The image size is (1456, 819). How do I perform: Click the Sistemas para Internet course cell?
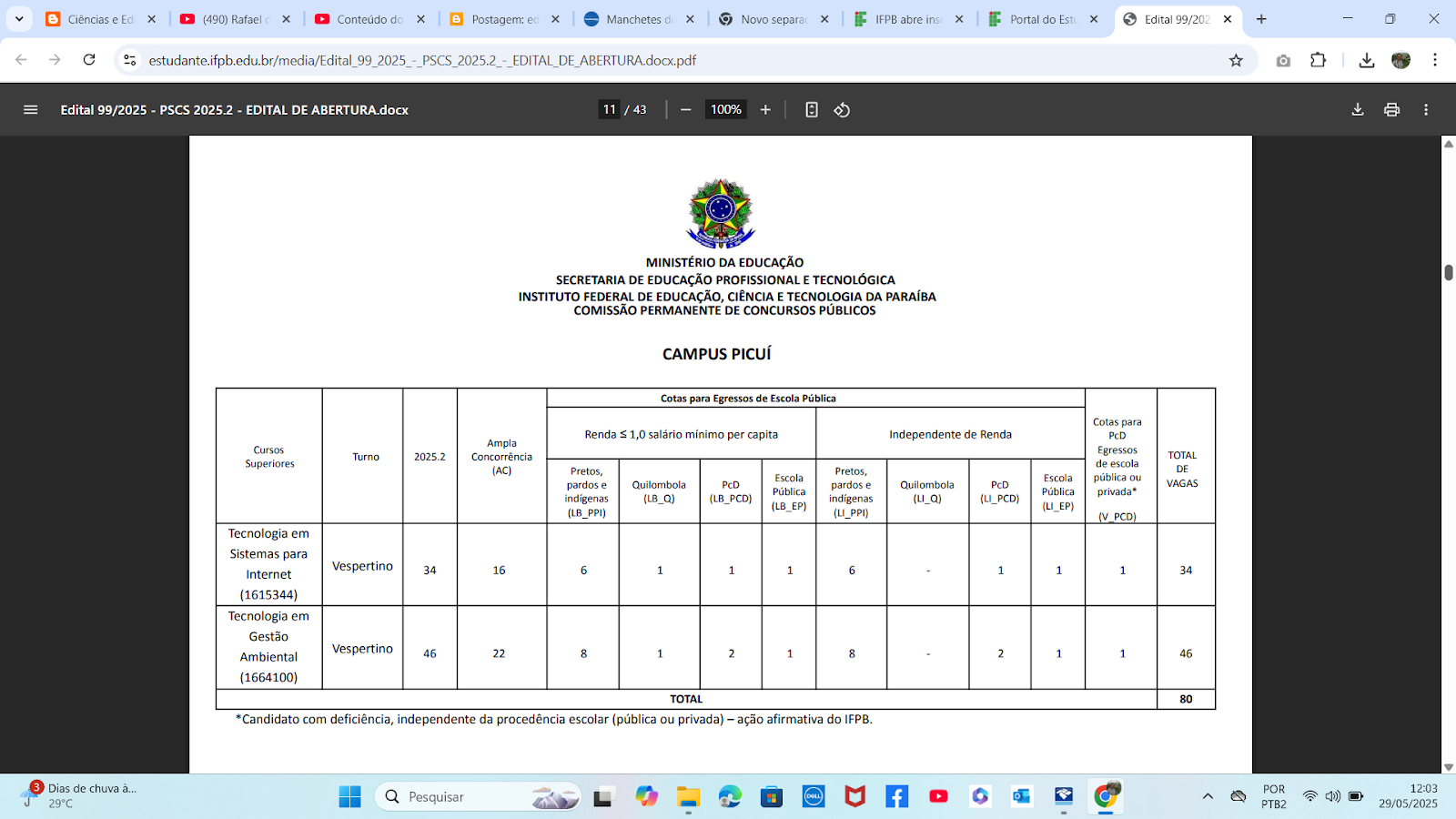click(x=269, y=564)
